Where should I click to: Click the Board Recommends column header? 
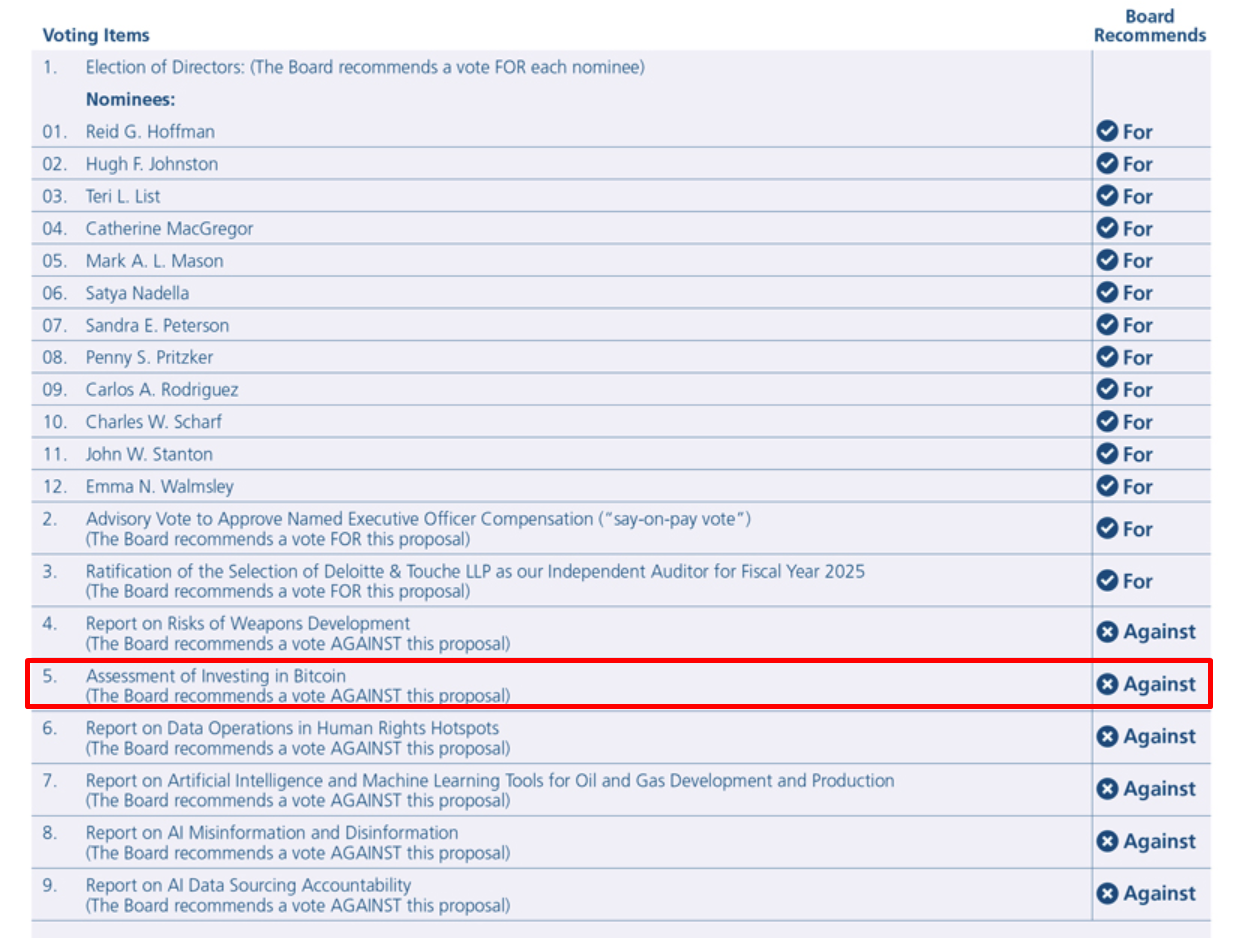pyautogui.click(x=1150, y=26)
